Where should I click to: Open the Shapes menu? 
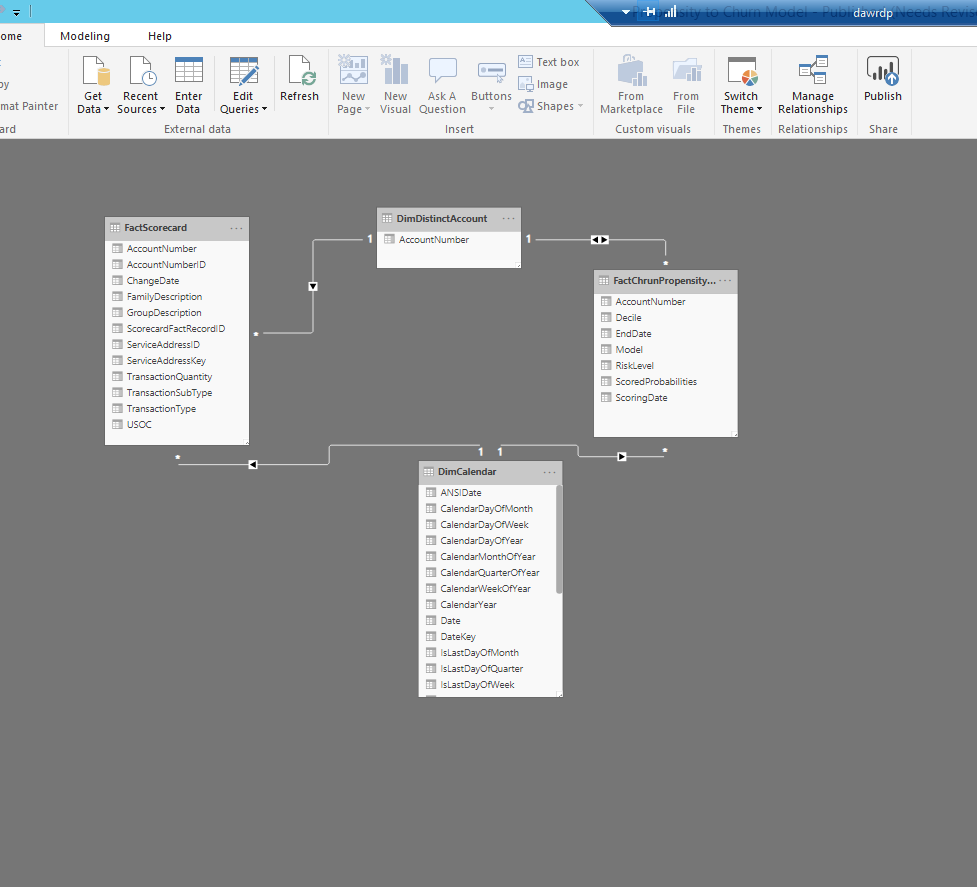pyautogui.click(x=550, y=106)
